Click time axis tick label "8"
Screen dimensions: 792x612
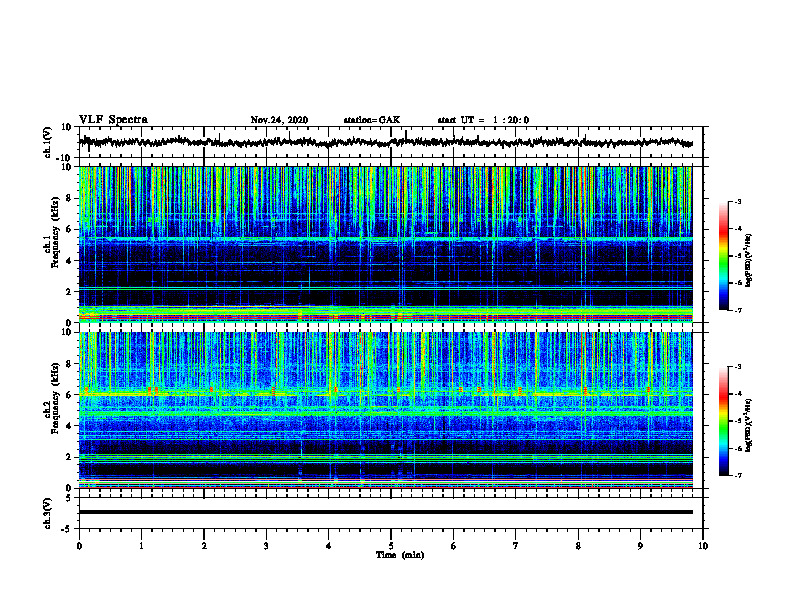click(x=578, y=546)
